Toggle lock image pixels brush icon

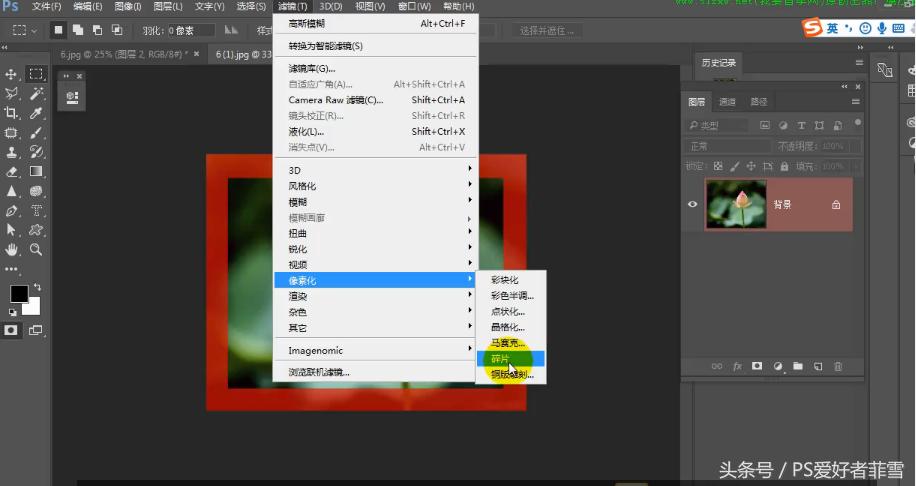[735, 166]
